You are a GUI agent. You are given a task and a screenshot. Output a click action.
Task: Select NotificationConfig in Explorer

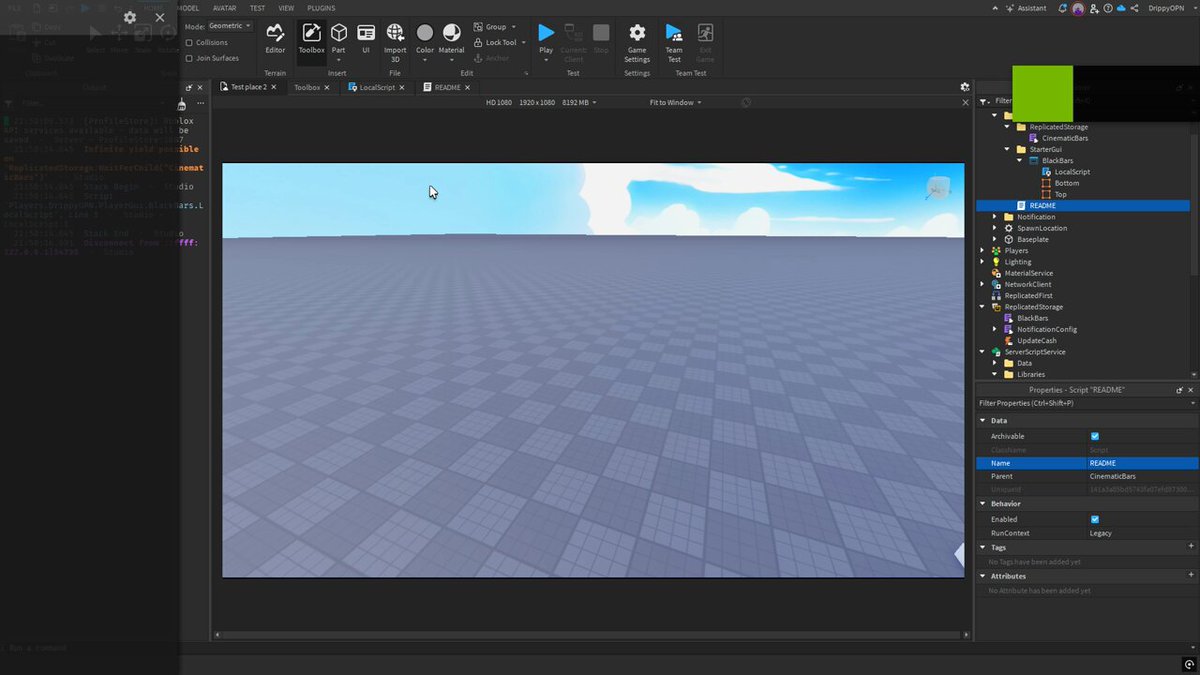click(1046, 329)
